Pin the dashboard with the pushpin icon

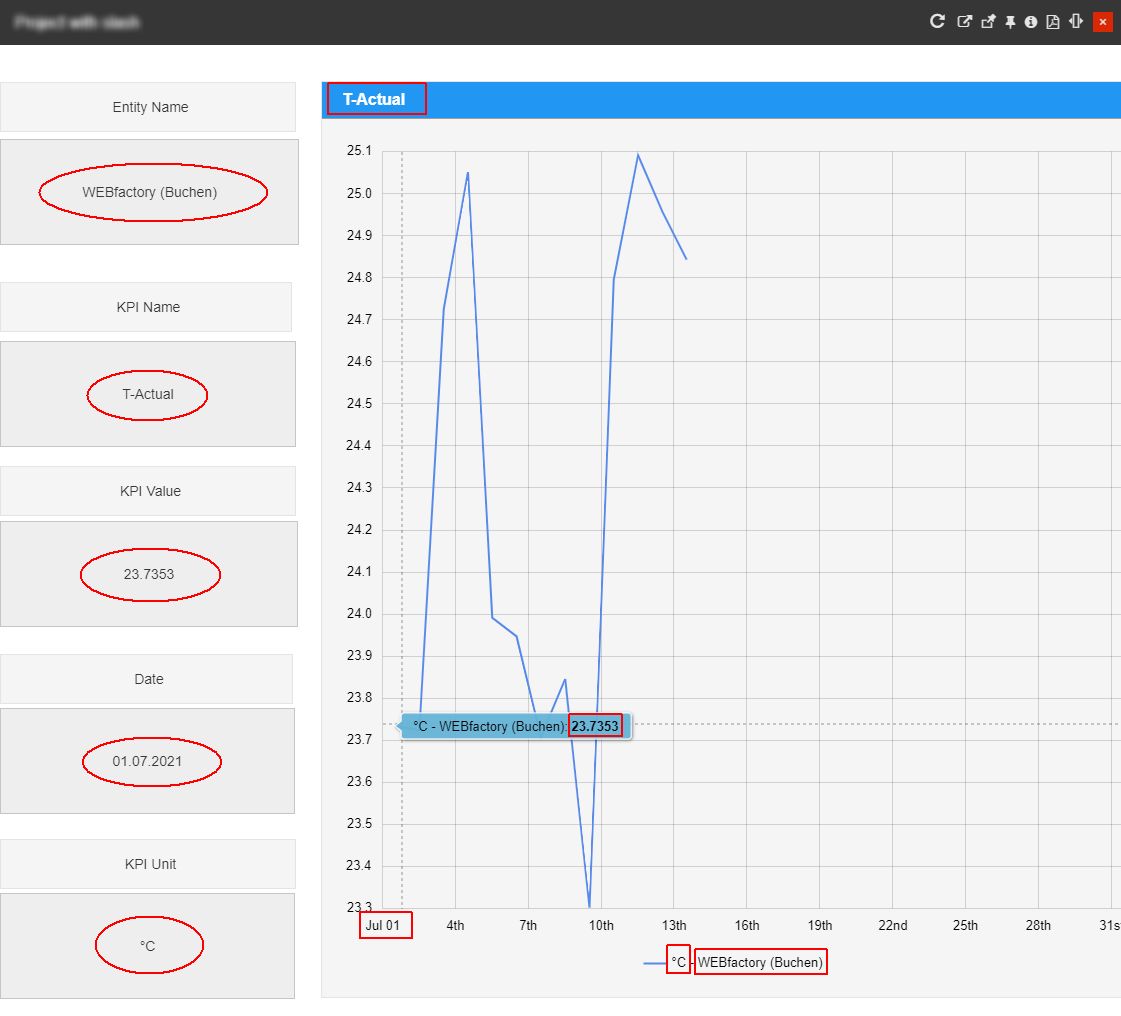pyautogui.click(x=1010, y=22)
